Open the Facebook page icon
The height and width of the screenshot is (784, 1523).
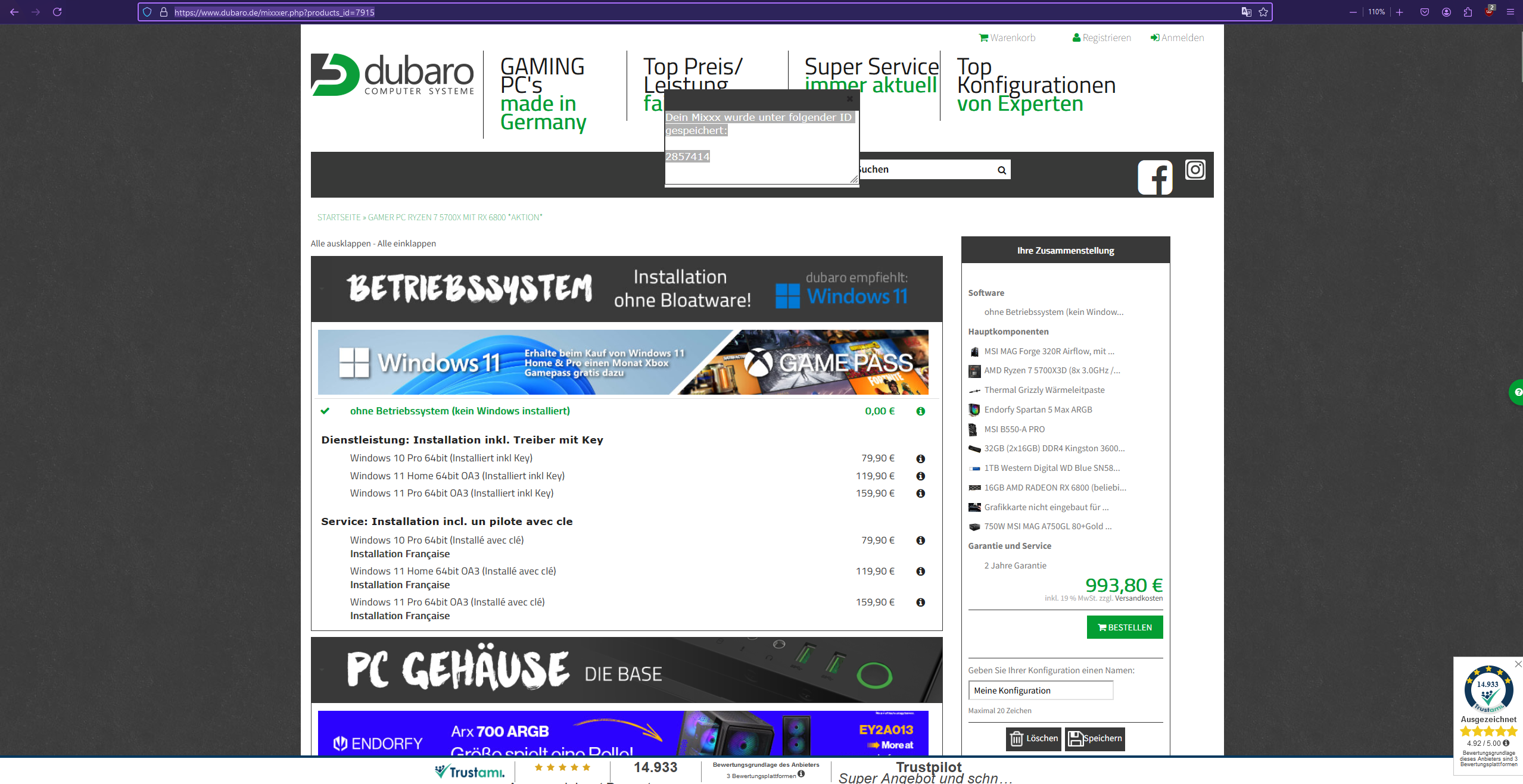pyautogui.click(x=1155, y=177)
